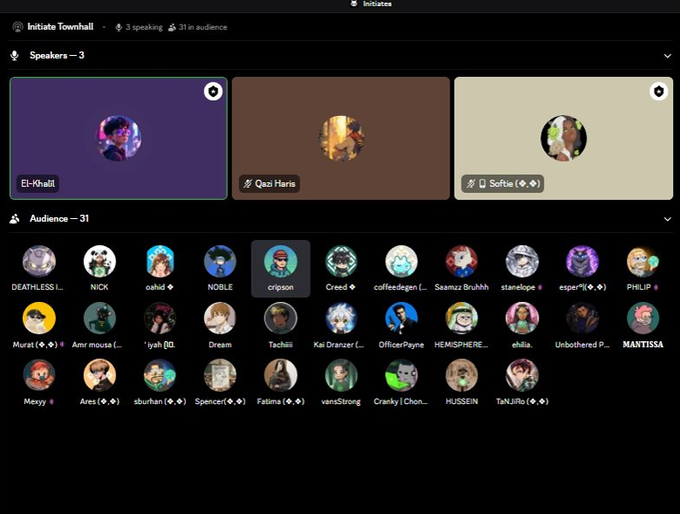The image size is (680, 514).
Task: Select TaNJiRo audience avatar
Action: point(522,376)
